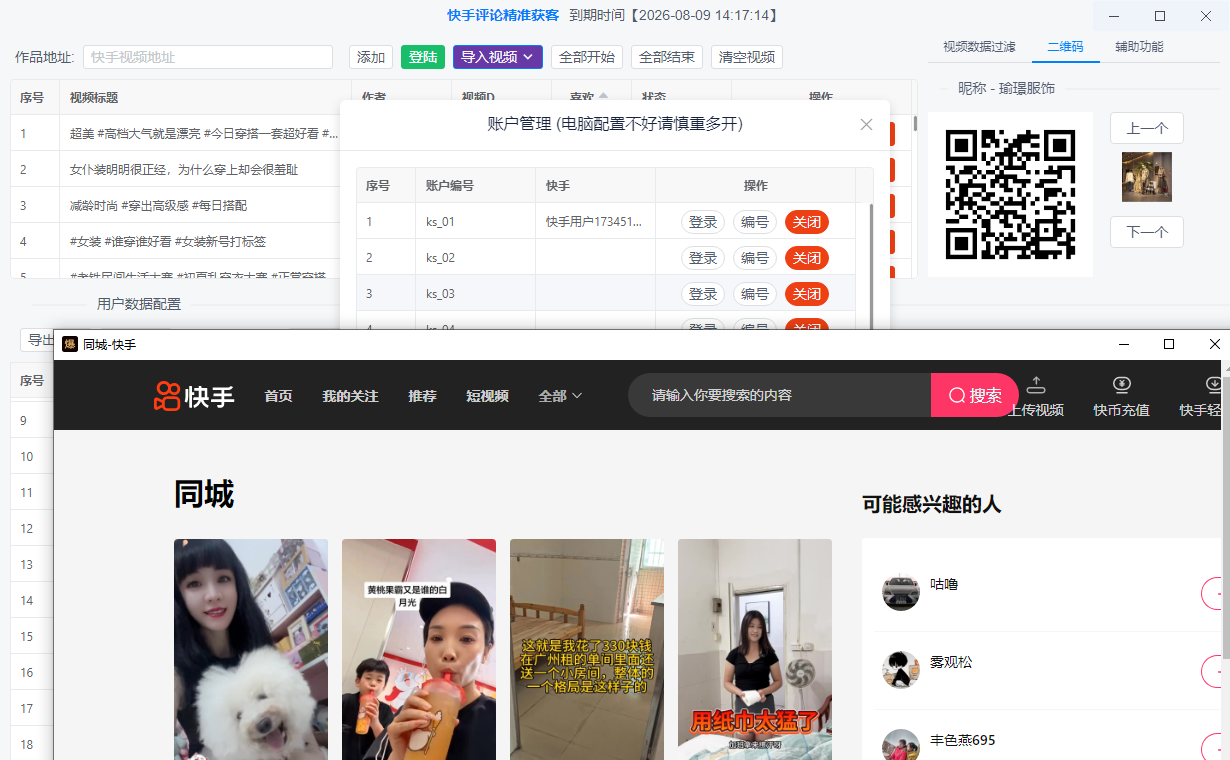Click 编号 for account ks_02
Viewport: 1230px width, 760px height.
(x=755, y=258)
